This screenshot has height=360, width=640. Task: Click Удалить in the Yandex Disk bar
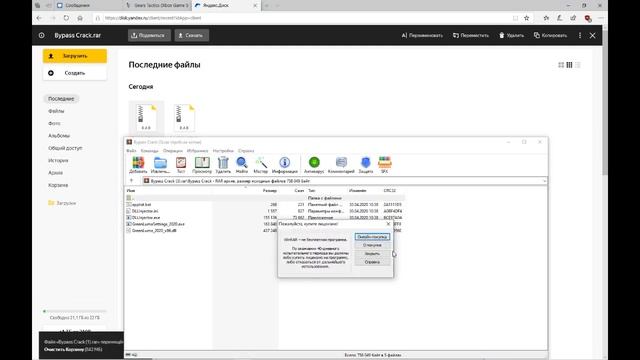pyautogui.click(x=511, y=36)
